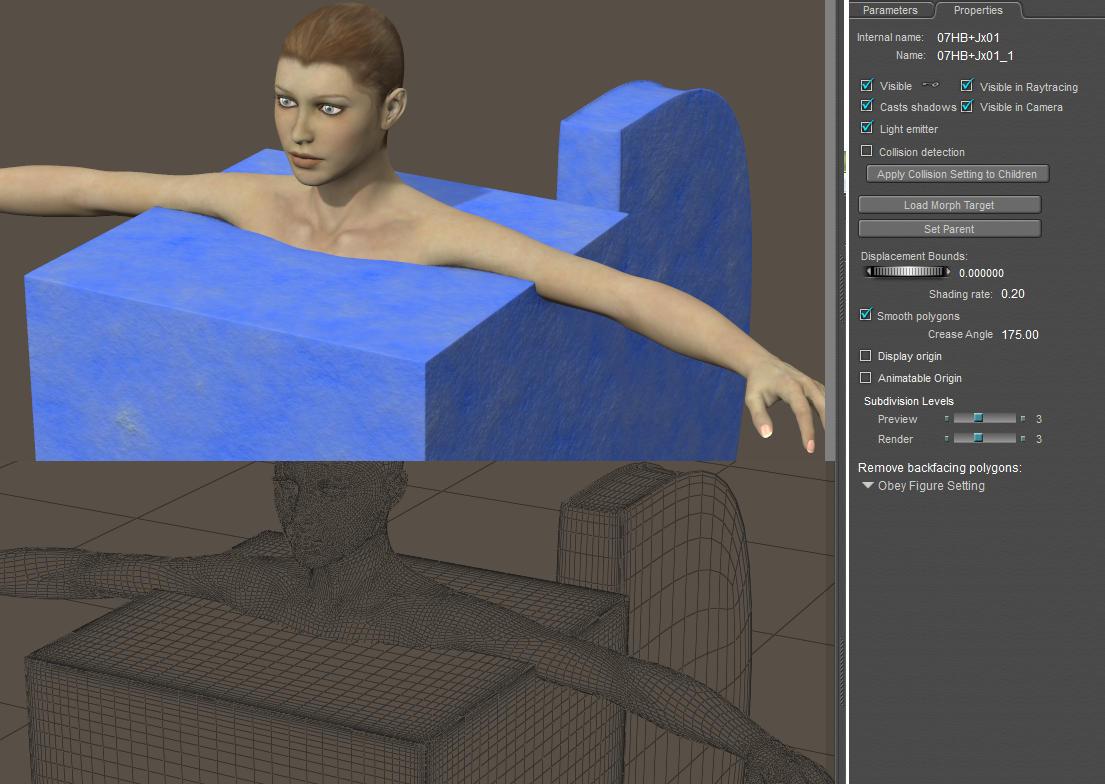Check the Animatable Origin option

pyautogui.click(x=865, y=377)
